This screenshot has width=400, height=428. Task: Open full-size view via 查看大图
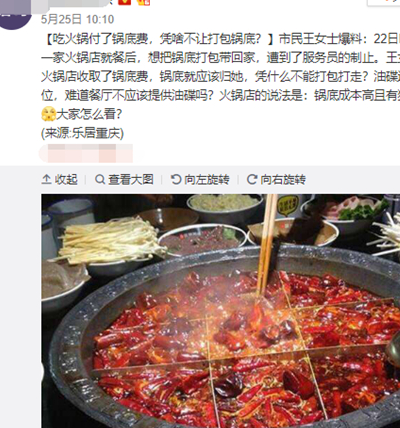[x=131, y=179]
